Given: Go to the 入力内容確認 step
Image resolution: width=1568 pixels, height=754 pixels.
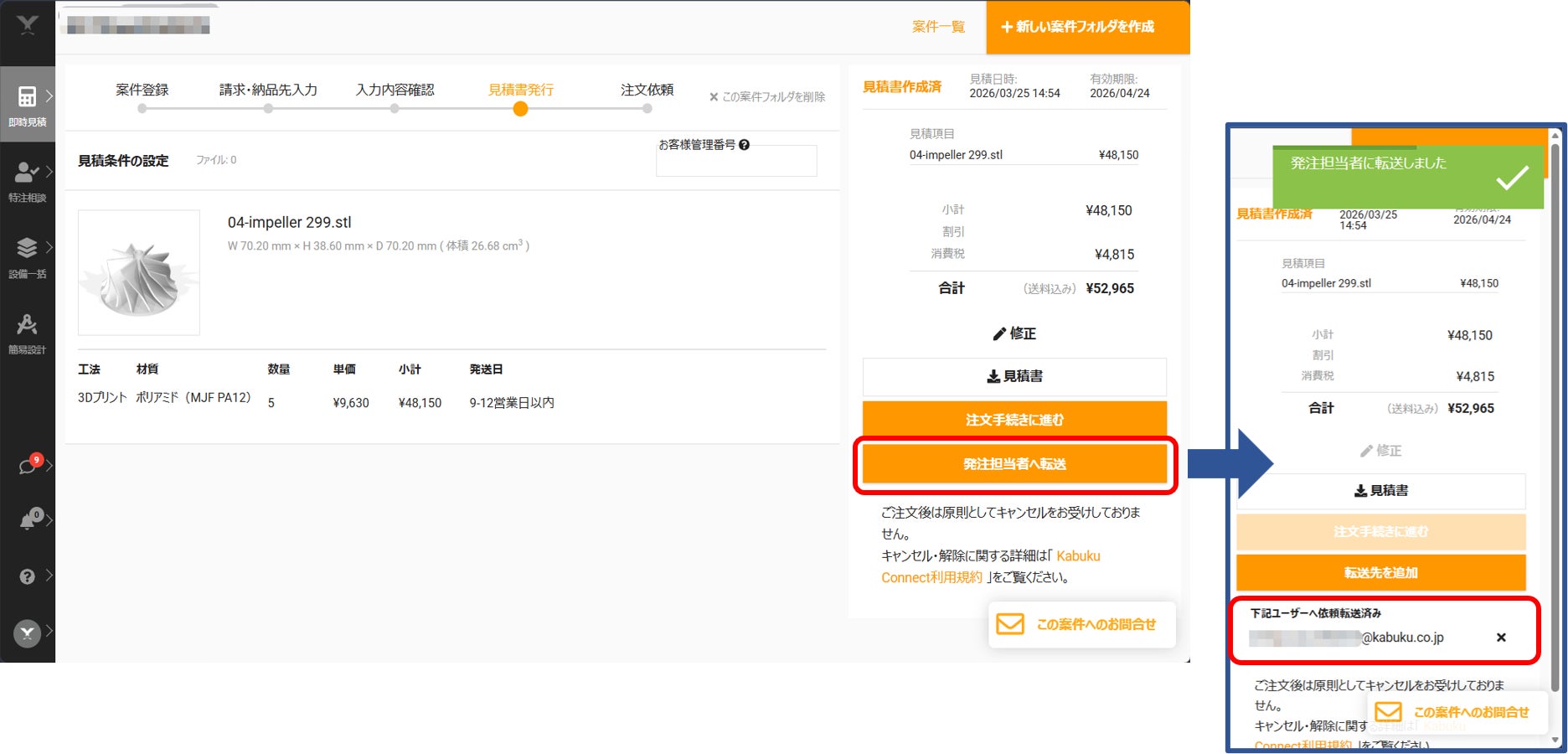Looking at the screenshot, I should click(x=395, y=90).
